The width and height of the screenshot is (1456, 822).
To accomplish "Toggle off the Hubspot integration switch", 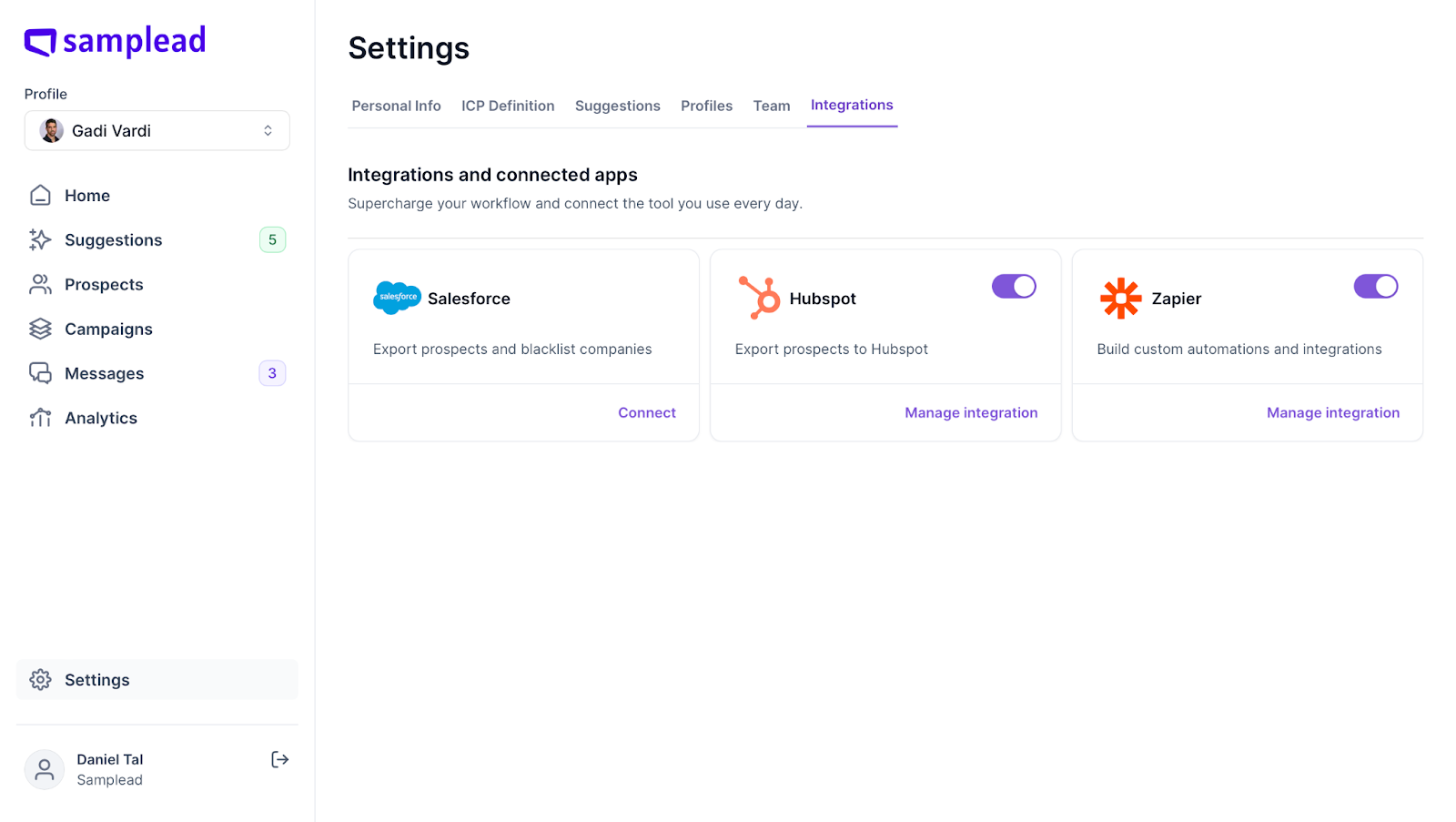I will (x=1014, y=286).
